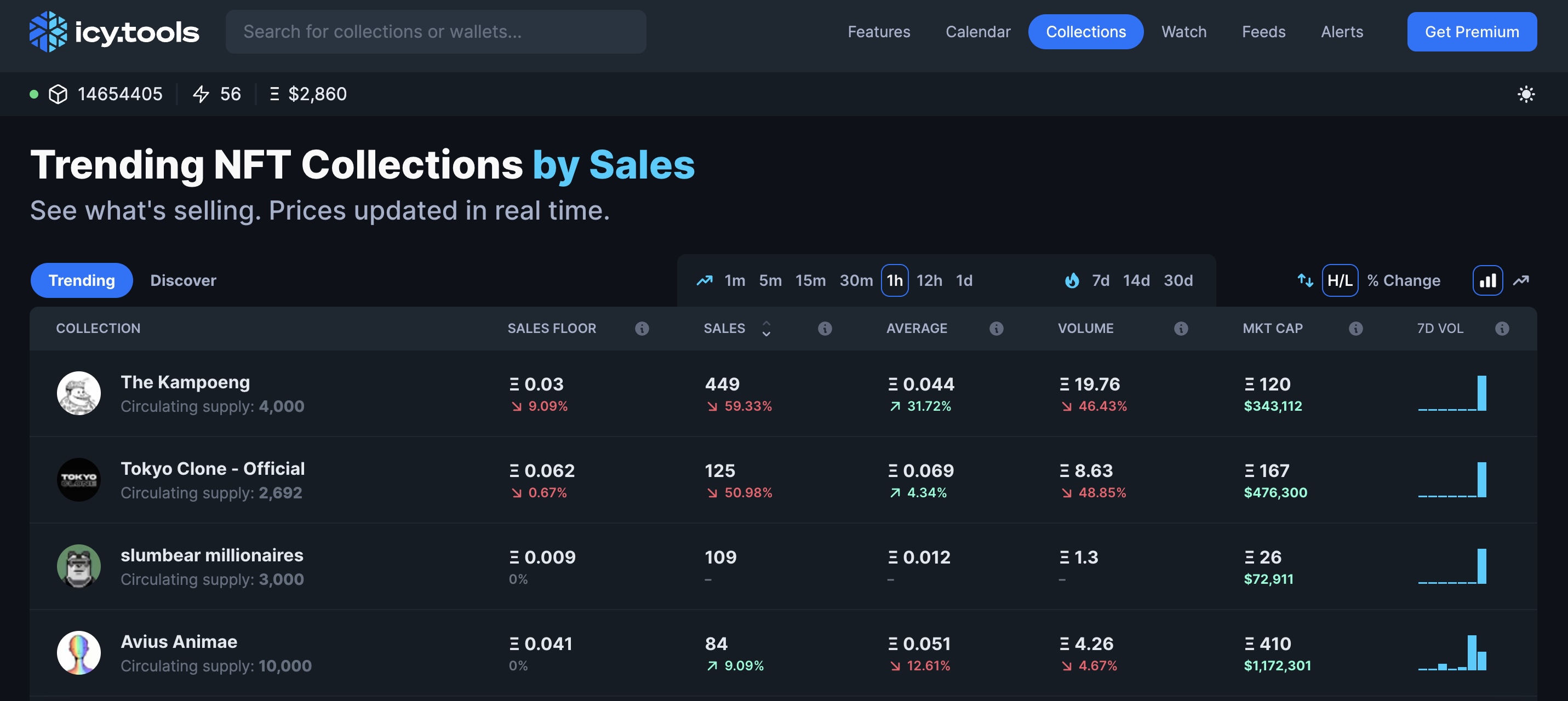Click the swap arrows icon beside H/L
1568x701 pixels.
point(1304,280)
